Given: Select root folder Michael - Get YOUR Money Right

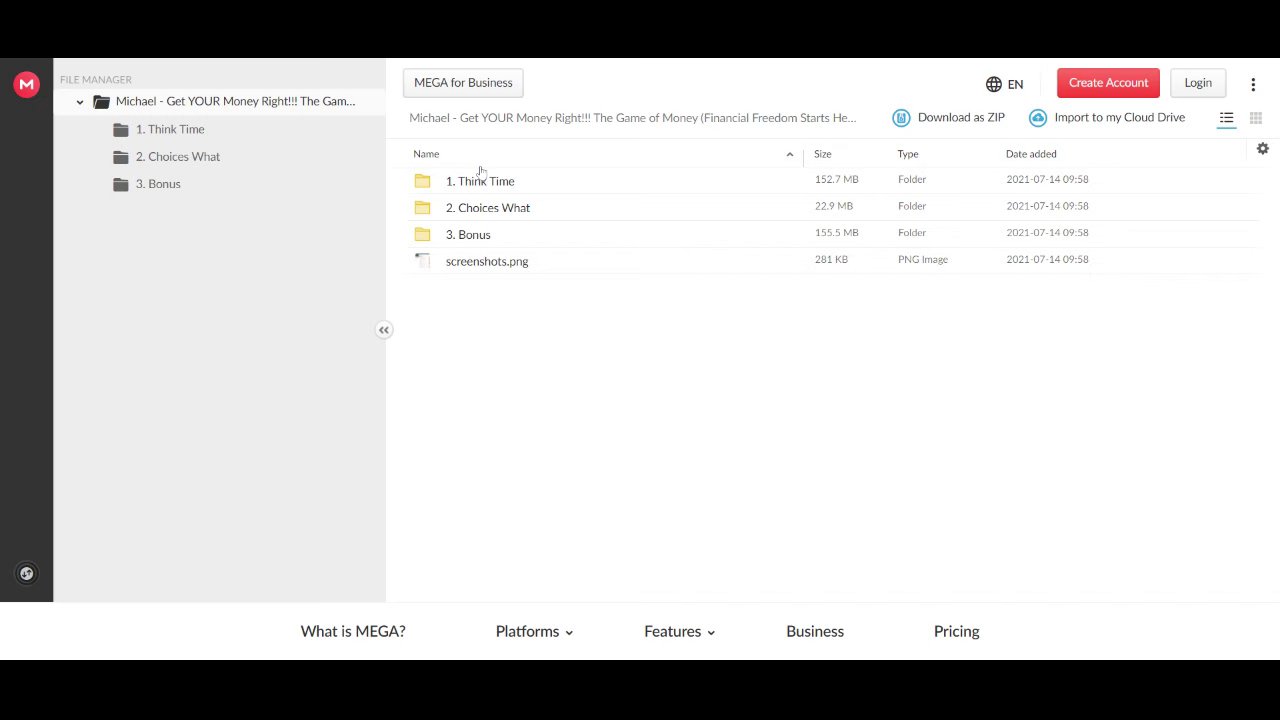Looking at the screenshot, I should click(235, 101).
